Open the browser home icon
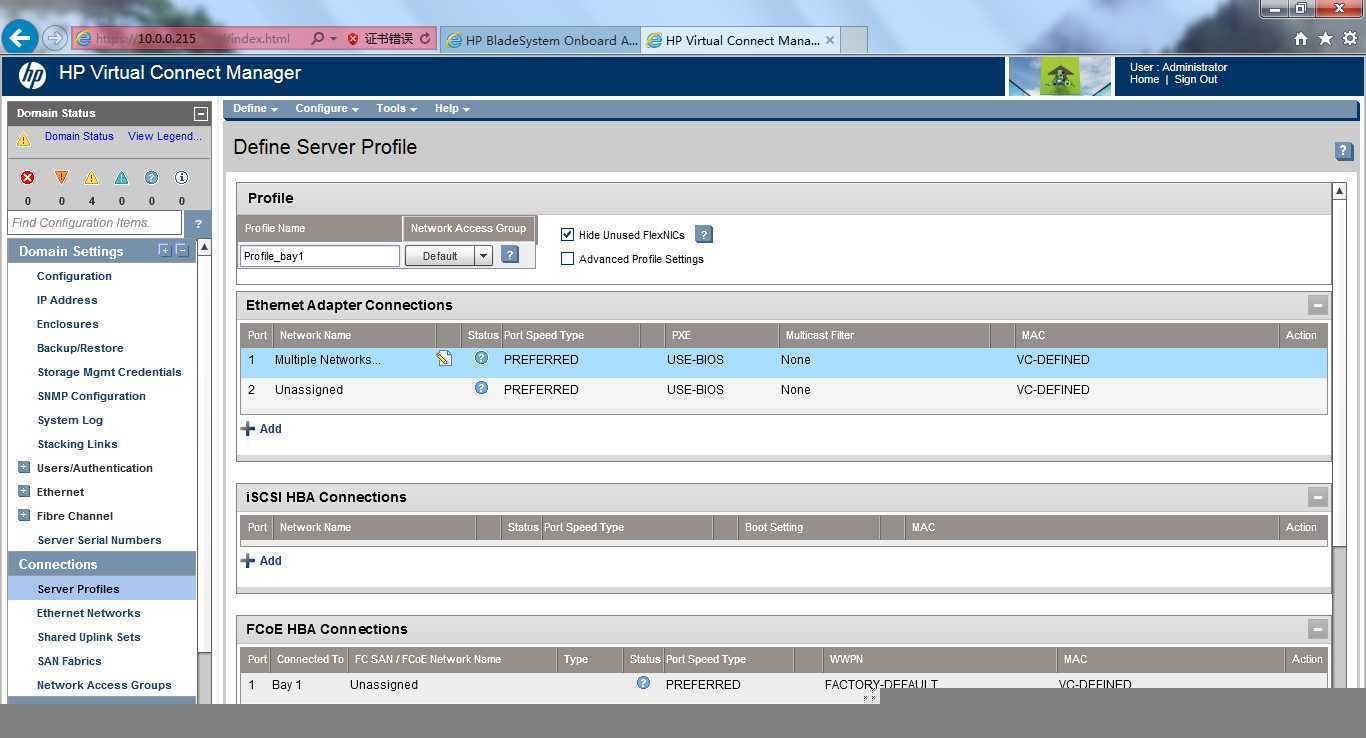 coord(1301,38)
